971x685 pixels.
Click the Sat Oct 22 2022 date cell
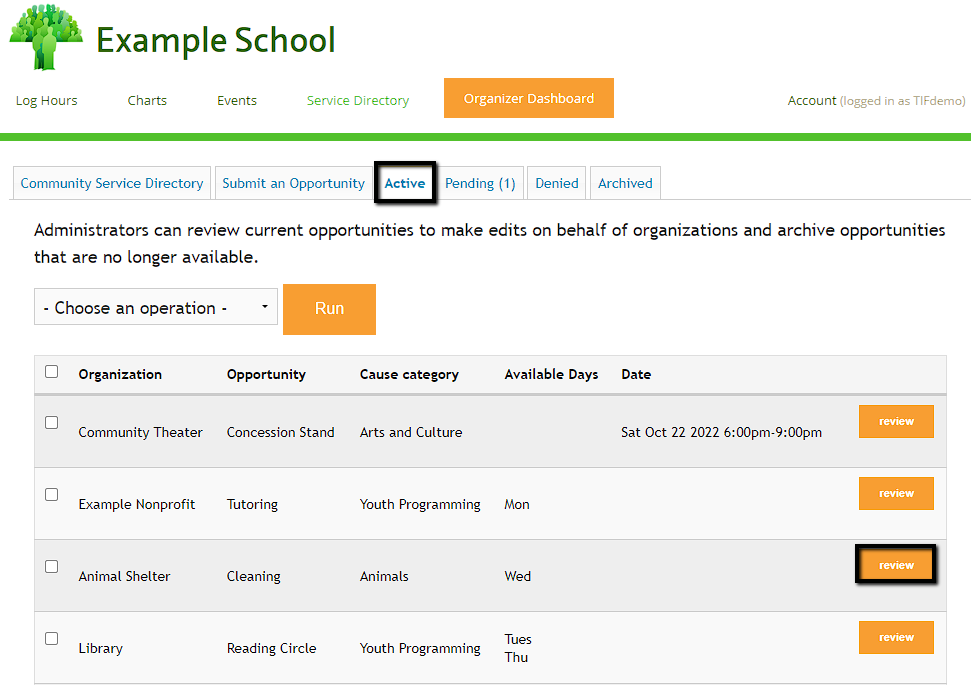721,432
